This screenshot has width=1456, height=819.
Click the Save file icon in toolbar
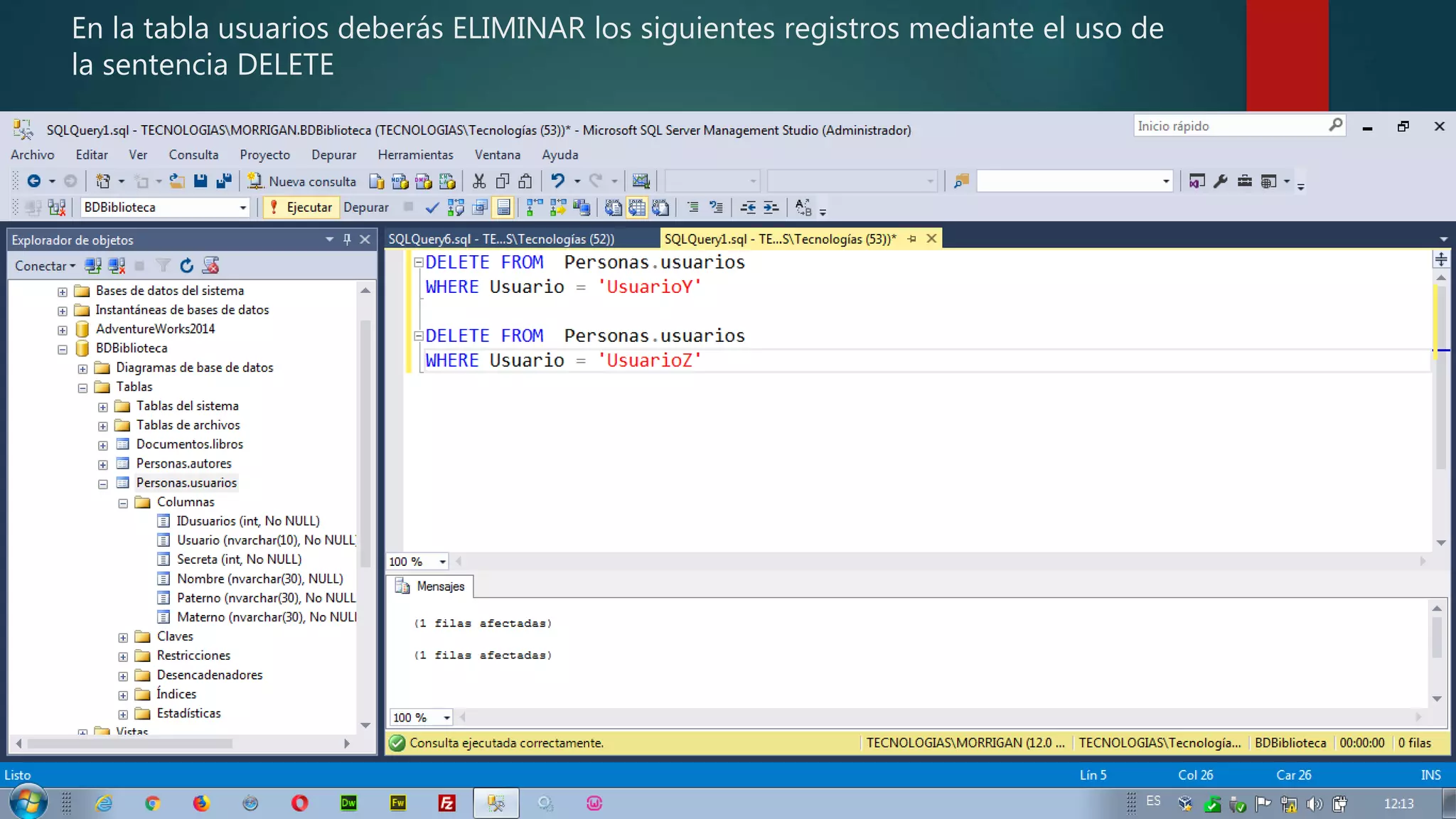pyautogui.click(x=200, y=181)
